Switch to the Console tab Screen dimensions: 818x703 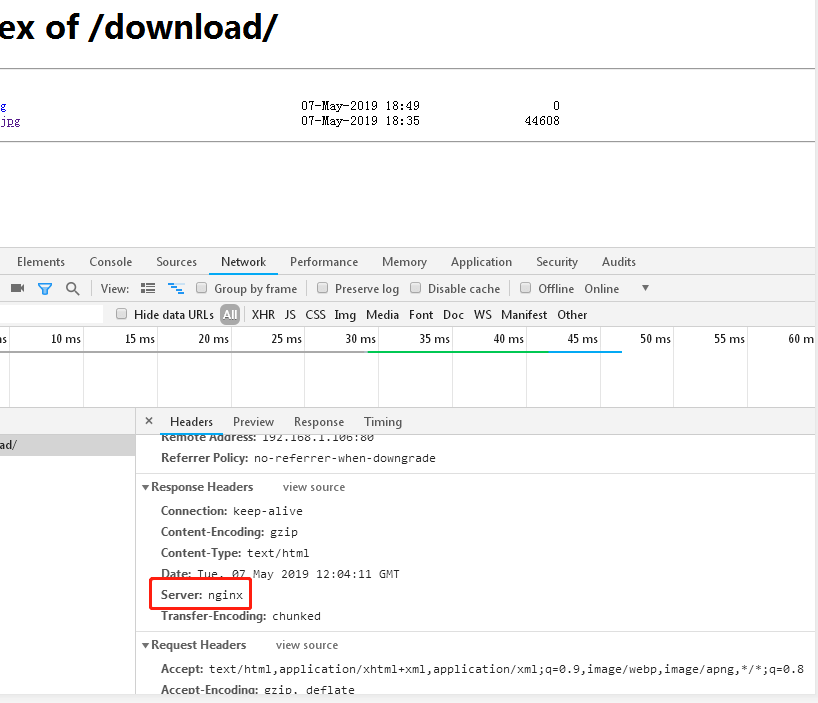click(x=110, y=262)
